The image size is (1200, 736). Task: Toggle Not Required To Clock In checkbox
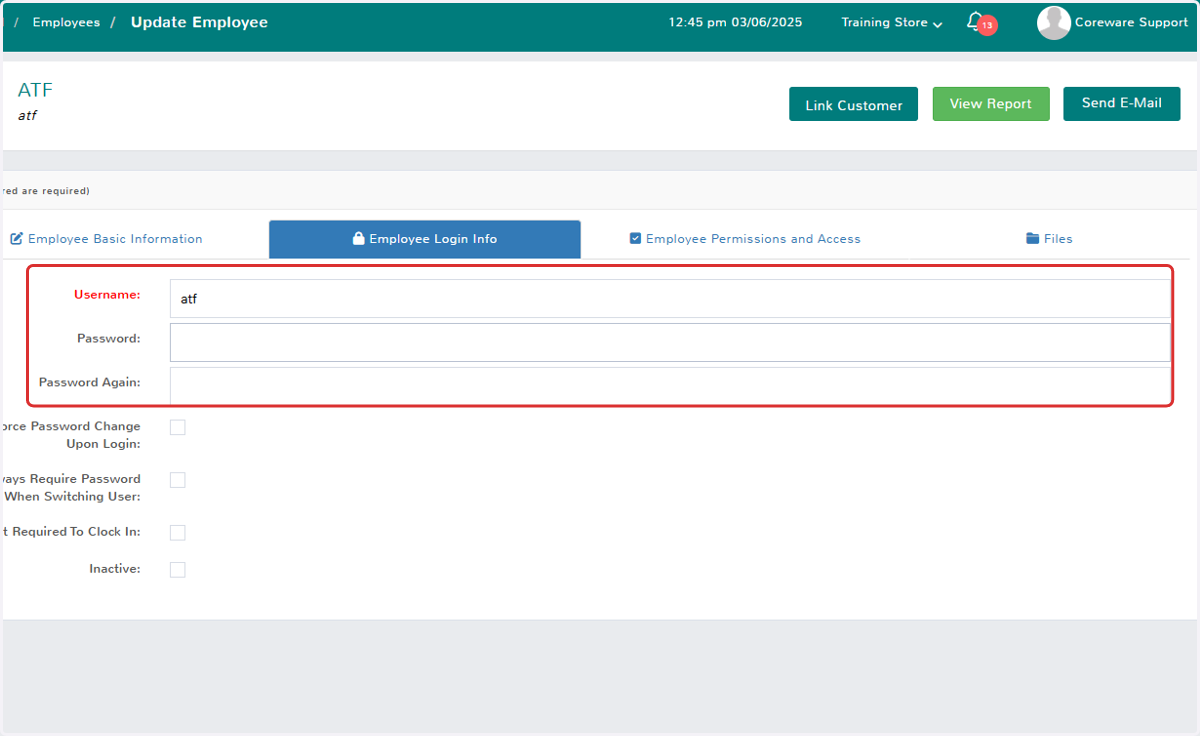tap(178, 533)
